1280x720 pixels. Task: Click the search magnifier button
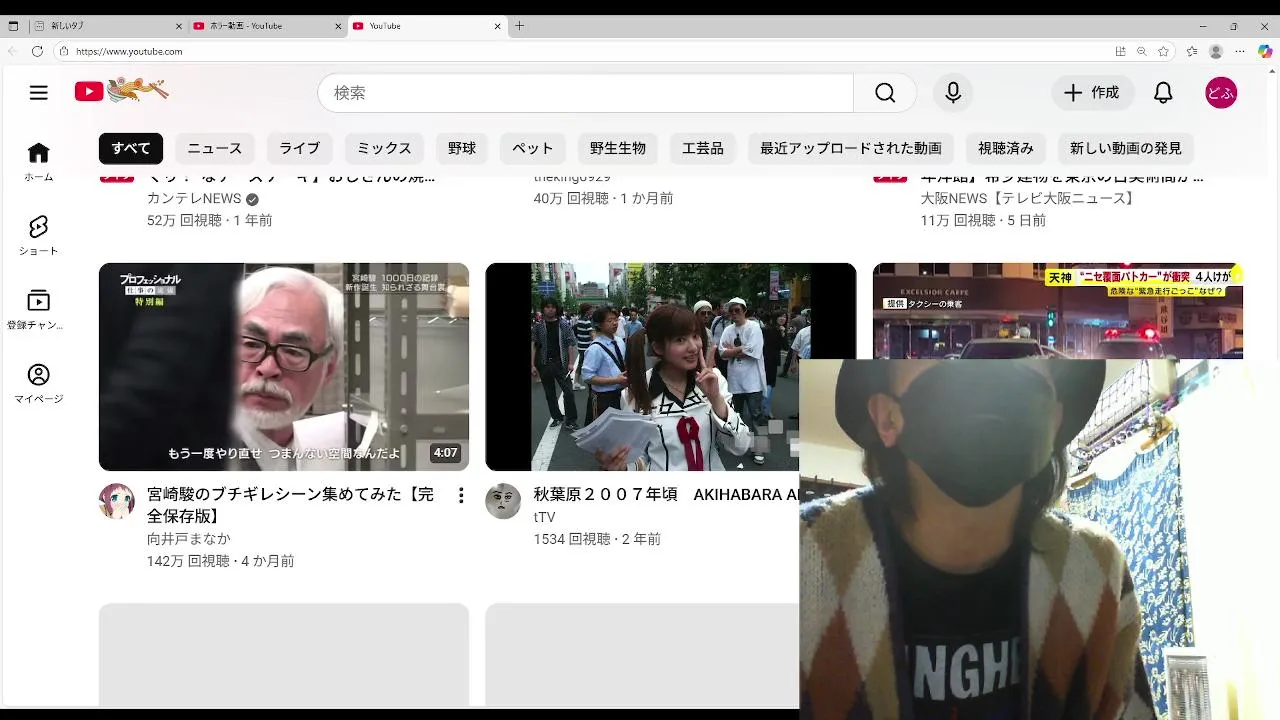coord(885,93)
